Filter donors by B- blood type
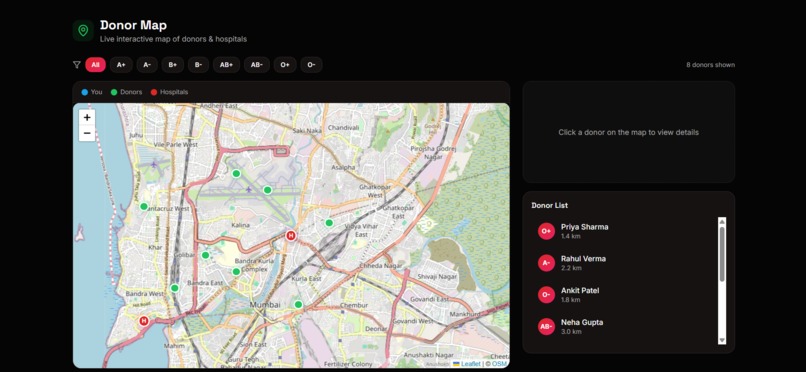The height and width of the screenshot is (372, 806). (198, 65)
